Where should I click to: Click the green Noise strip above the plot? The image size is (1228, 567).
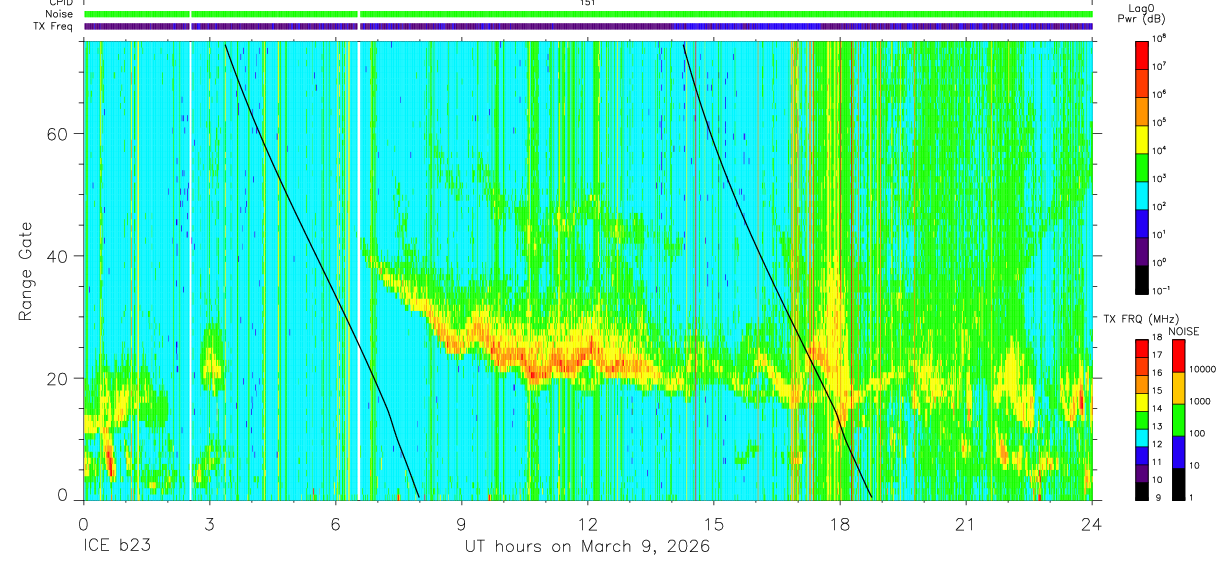(x=588, y=14)
